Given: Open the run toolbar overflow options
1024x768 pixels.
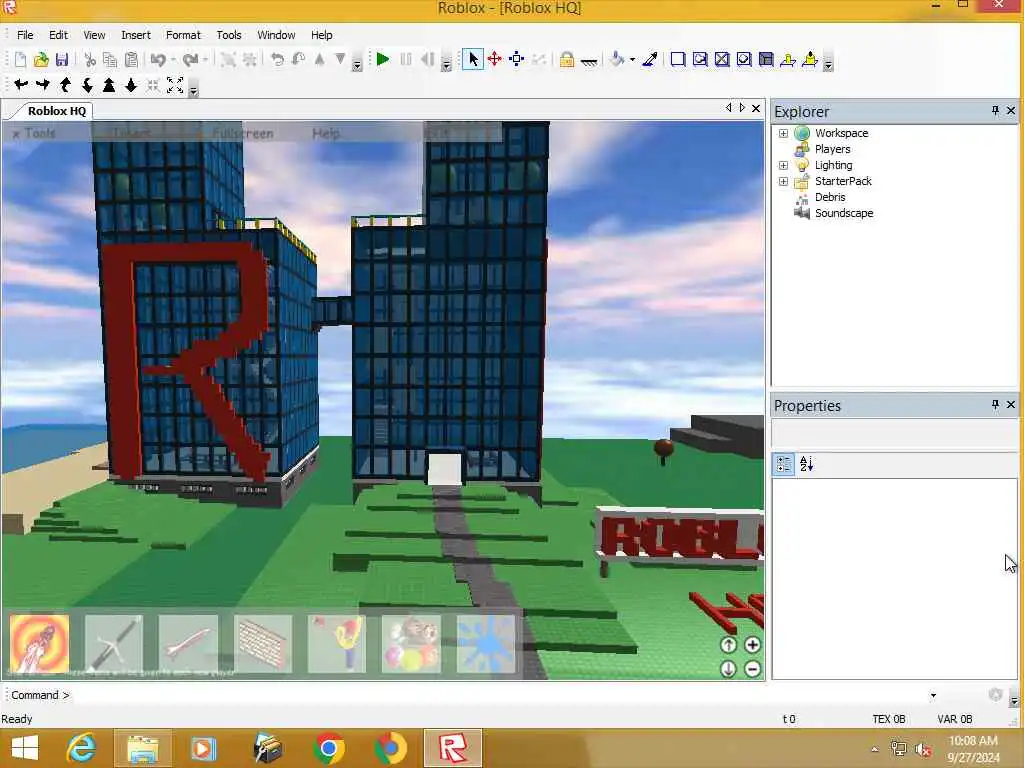Looking at the screenshot, I should point(447,64).
